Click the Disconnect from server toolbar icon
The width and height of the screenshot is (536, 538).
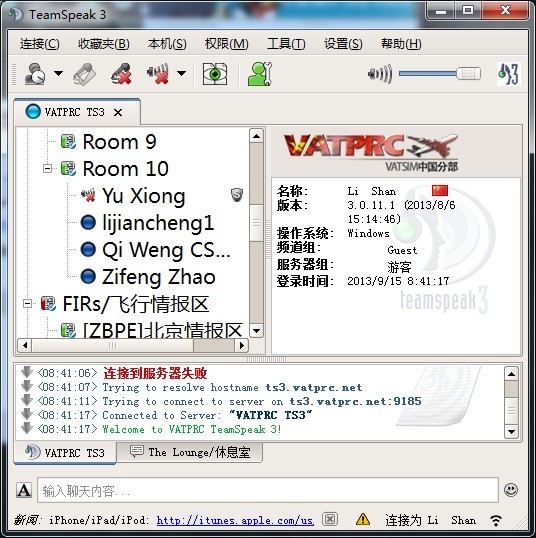(x=85, y=73)
